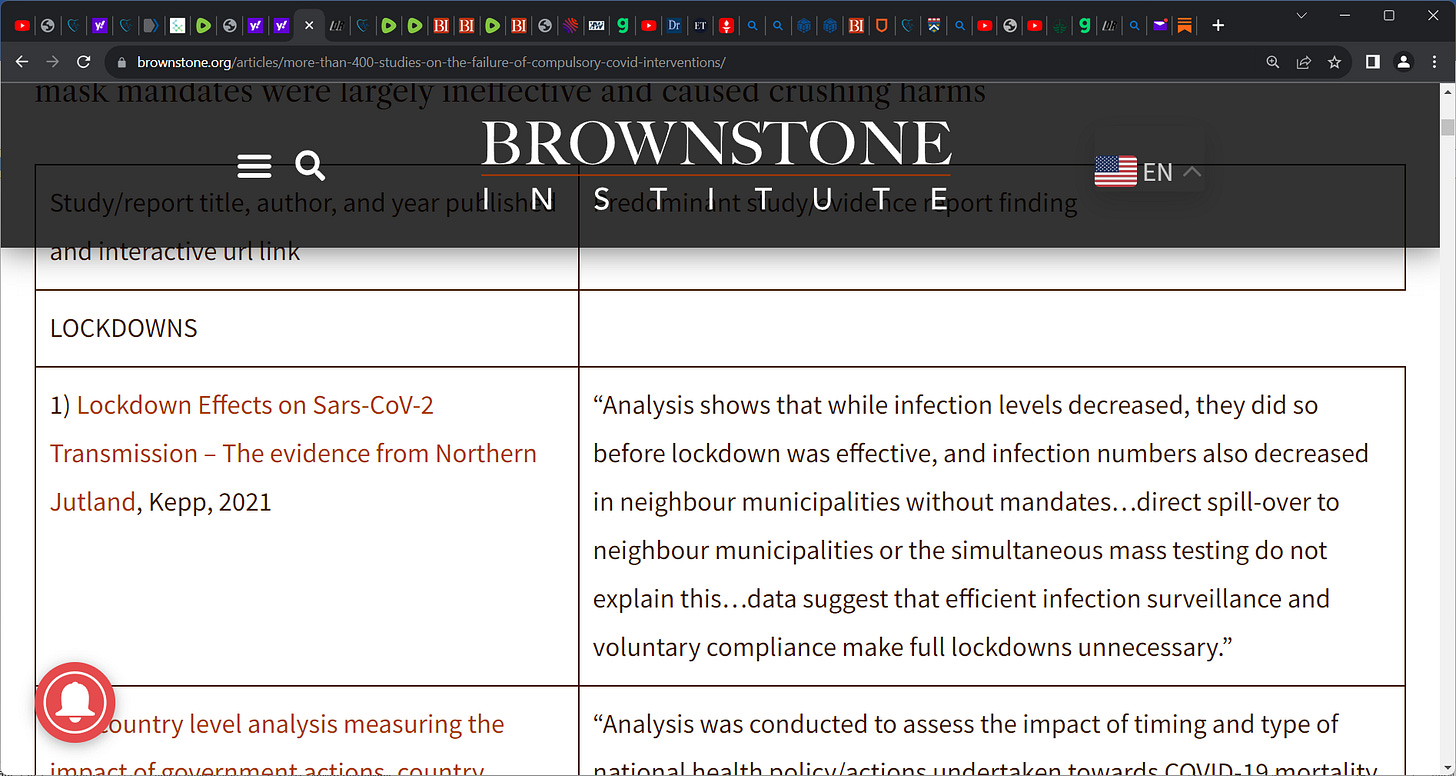
Task: Open the zoom magnifier in the address bar
Action: pos(1273,62)
